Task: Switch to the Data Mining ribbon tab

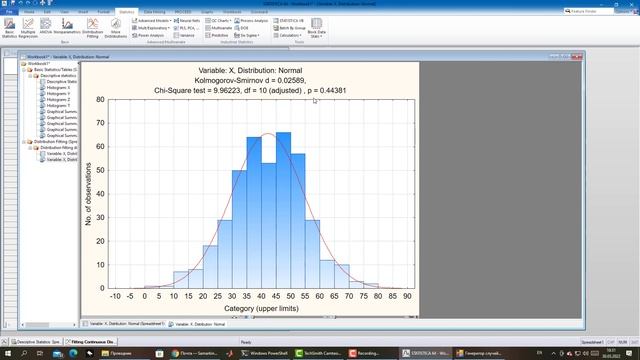Action: pos(155,12)
